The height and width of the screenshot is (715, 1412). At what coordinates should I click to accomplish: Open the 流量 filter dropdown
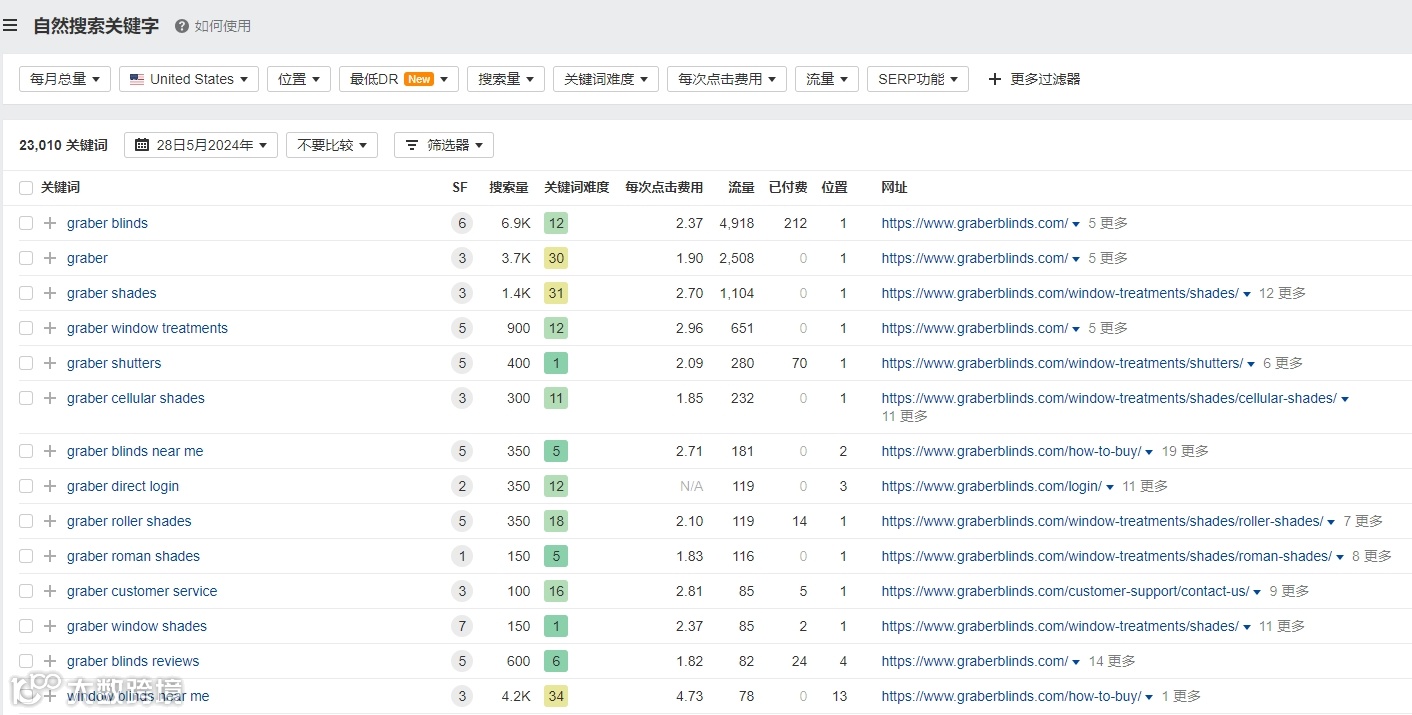pos(827,79)
